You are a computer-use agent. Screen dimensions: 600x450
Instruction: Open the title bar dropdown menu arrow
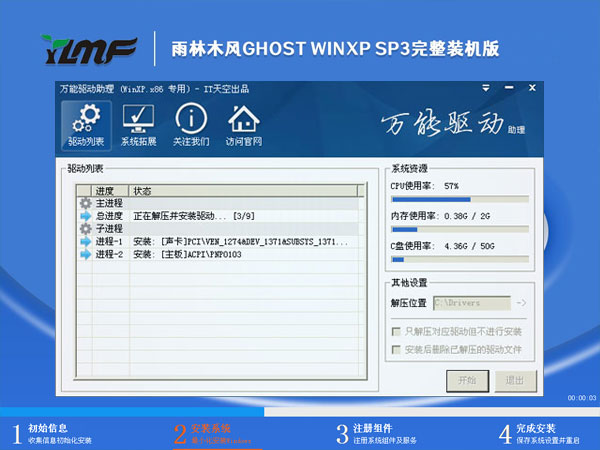click(x=486, y=88)
